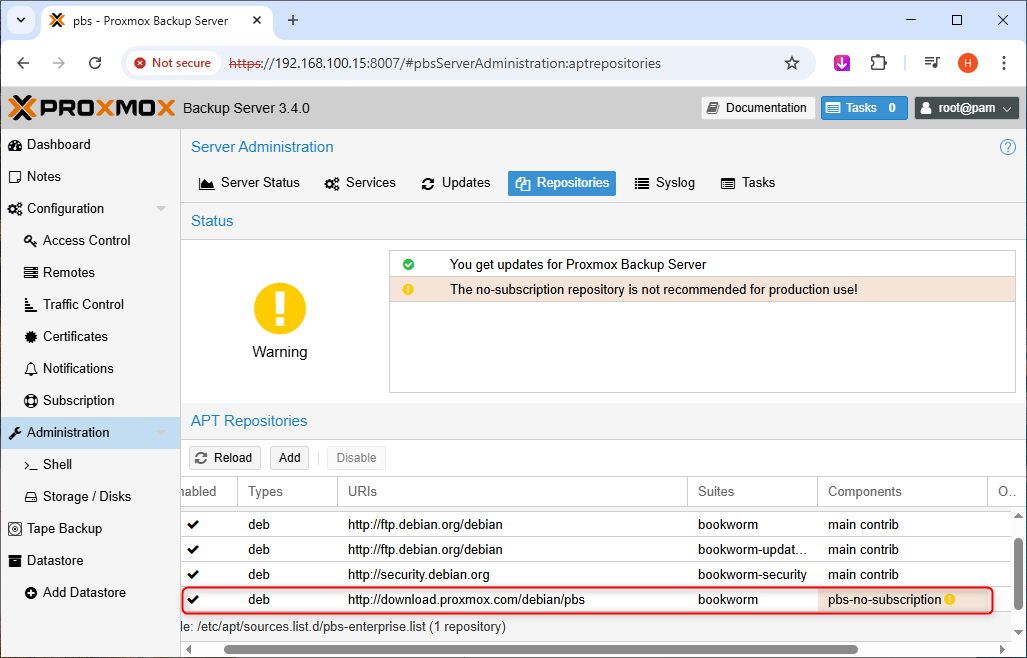Viewport: 1027px width, 658px height.
Task: Open Tape Backup section
Action: [64, 529]
